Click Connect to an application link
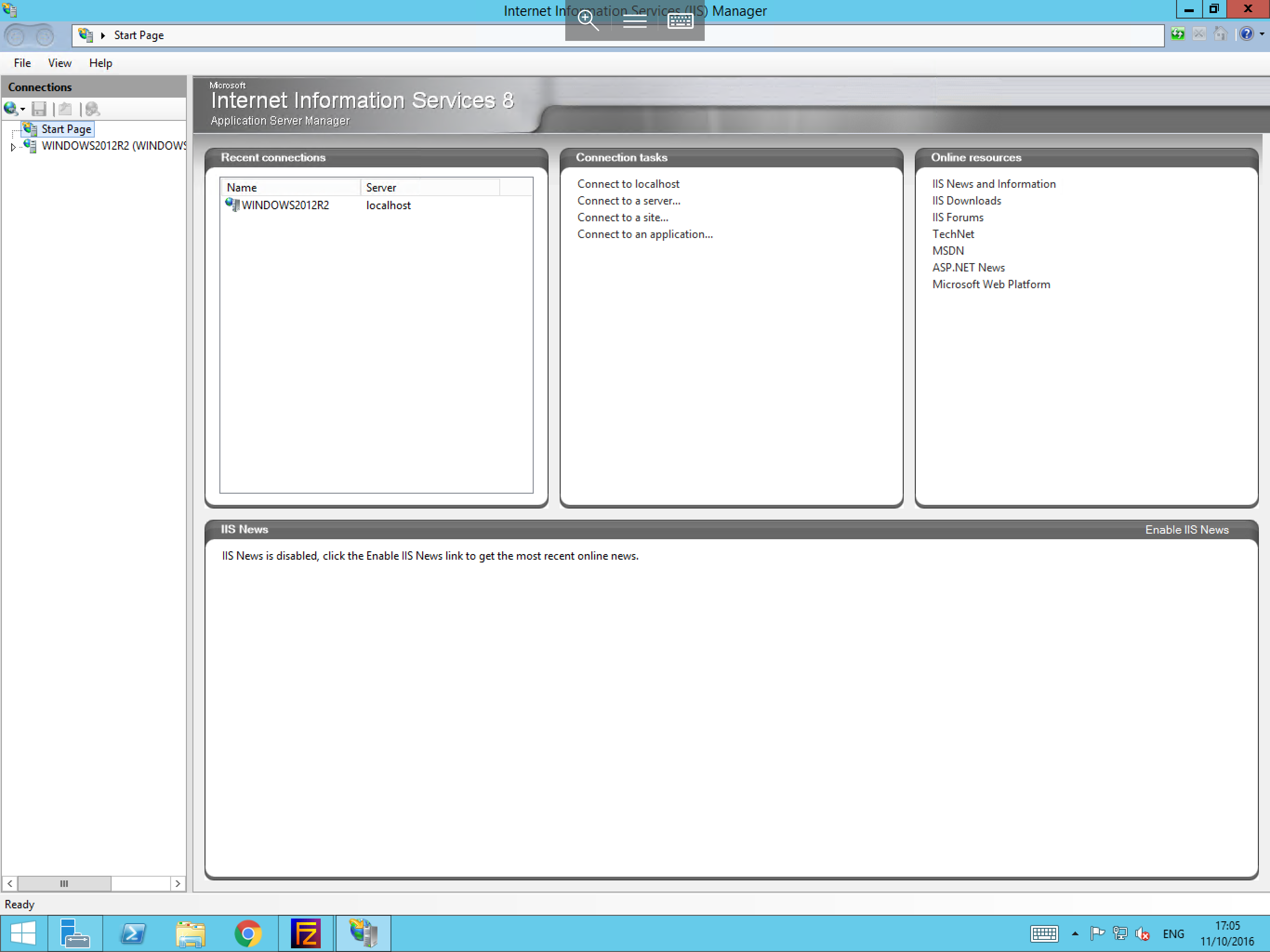This screenshot has width=1270, height=952. 645,234
